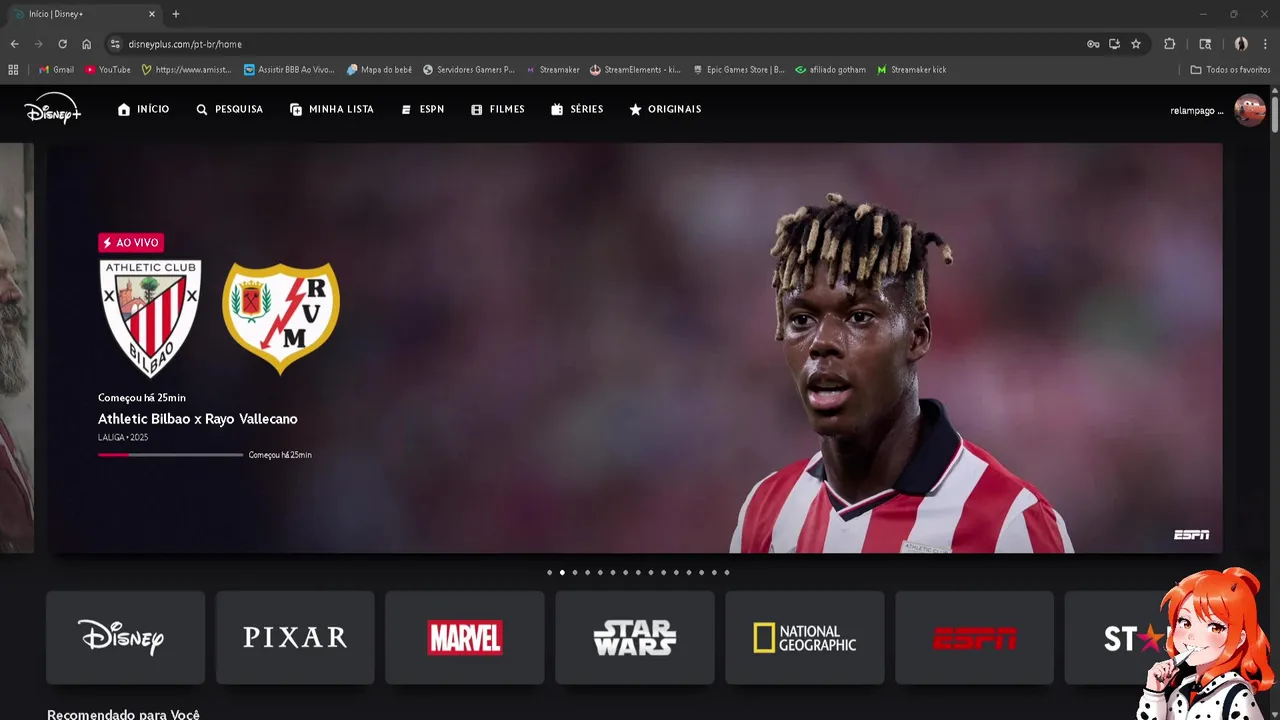Screen dimensions: 1280x720
Task: Close the Início | Disney+ tab
Action: pos(152,14)
